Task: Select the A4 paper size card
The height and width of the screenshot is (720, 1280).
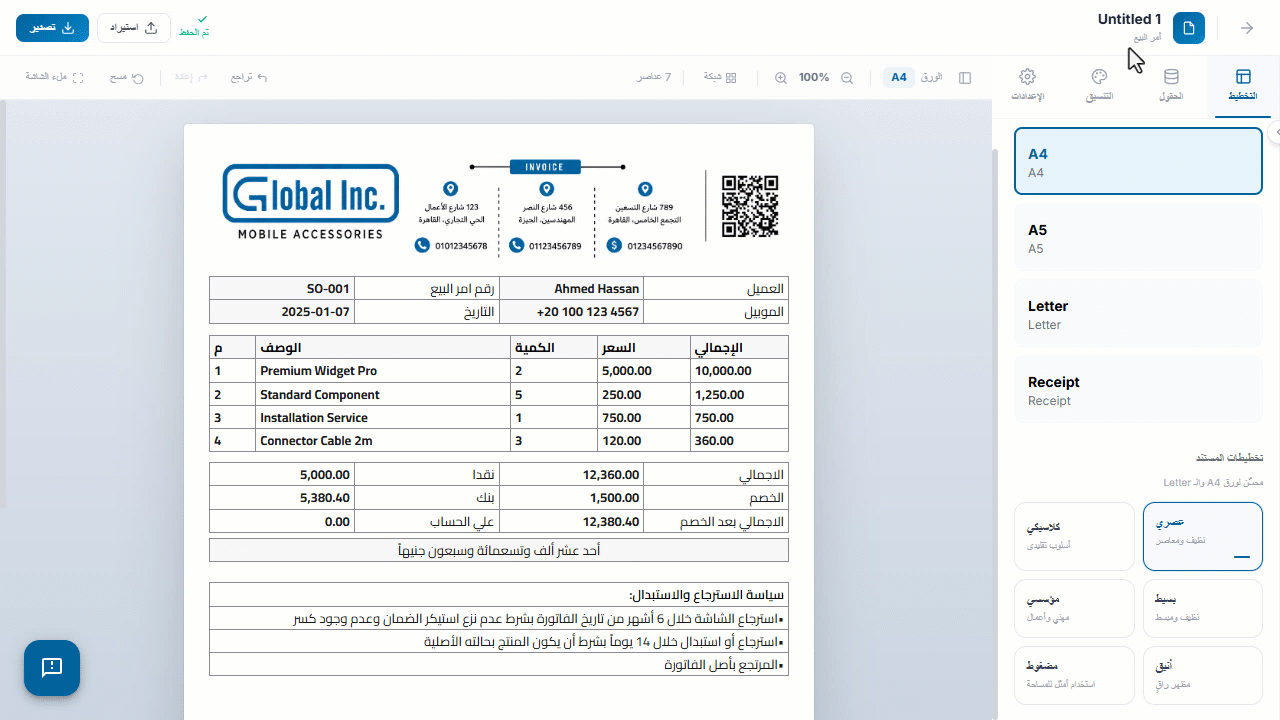Action: 1138,161
